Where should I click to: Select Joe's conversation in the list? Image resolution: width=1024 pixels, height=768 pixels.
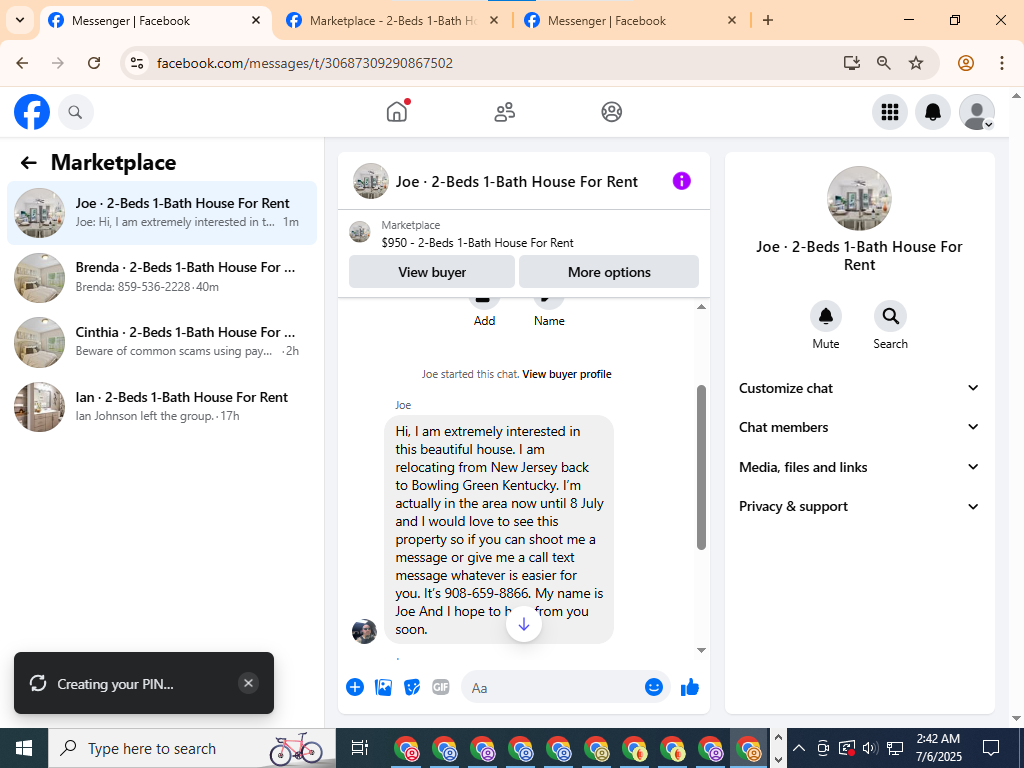tap(162, 213)
